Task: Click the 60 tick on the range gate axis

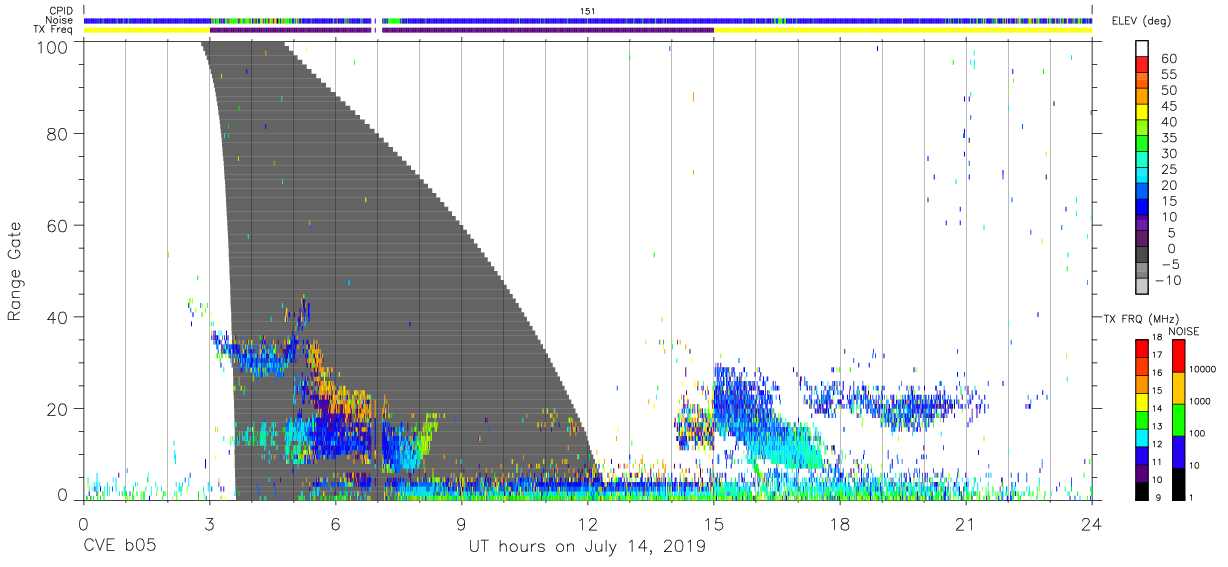Action: [x=58, y=225]
